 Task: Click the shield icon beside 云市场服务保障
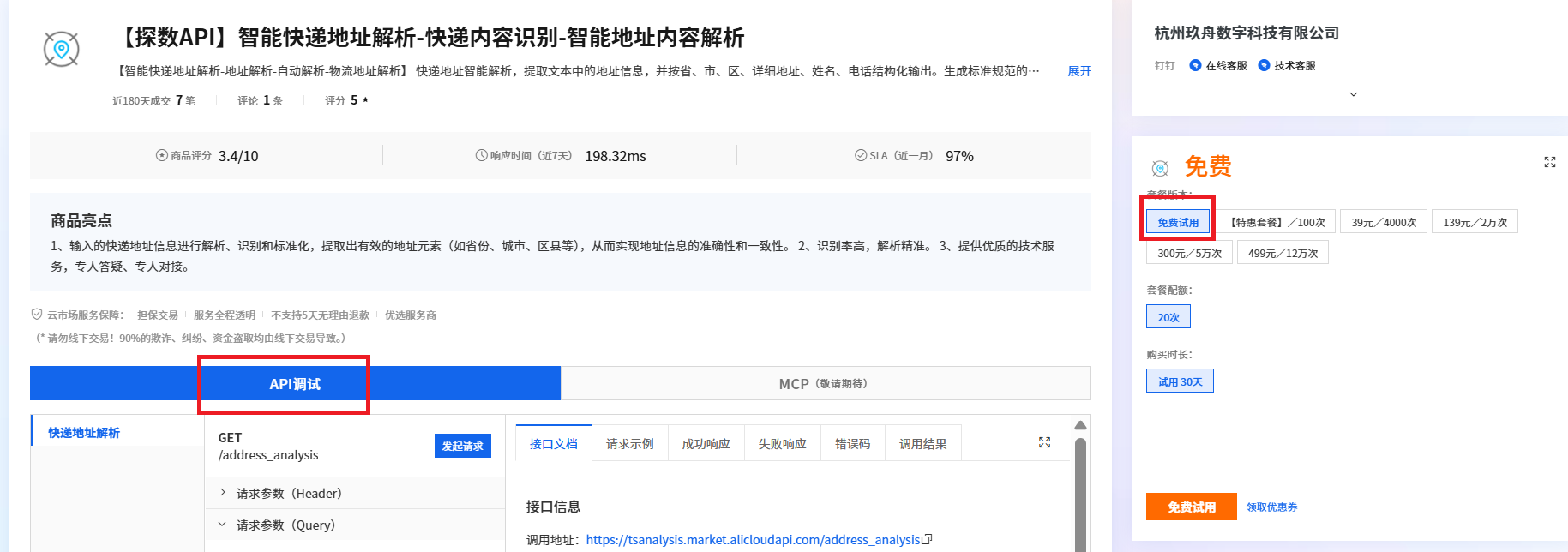37,315
